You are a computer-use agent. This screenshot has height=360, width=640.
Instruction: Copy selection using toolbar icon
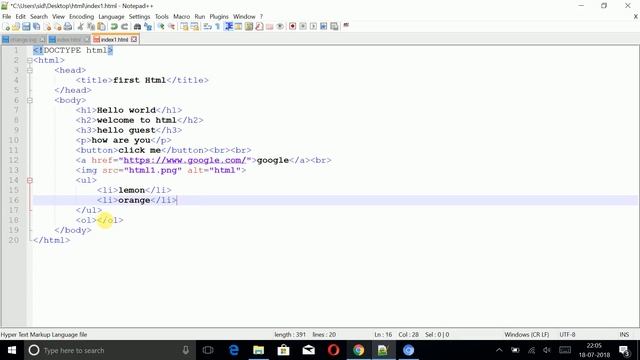[91, 27]
